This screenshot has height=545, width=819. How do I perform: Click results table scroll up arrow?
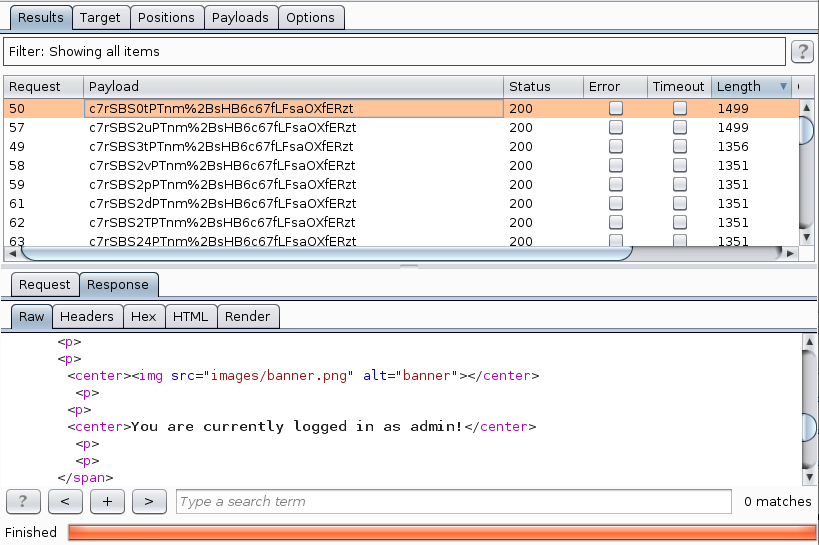click(806, 108)
